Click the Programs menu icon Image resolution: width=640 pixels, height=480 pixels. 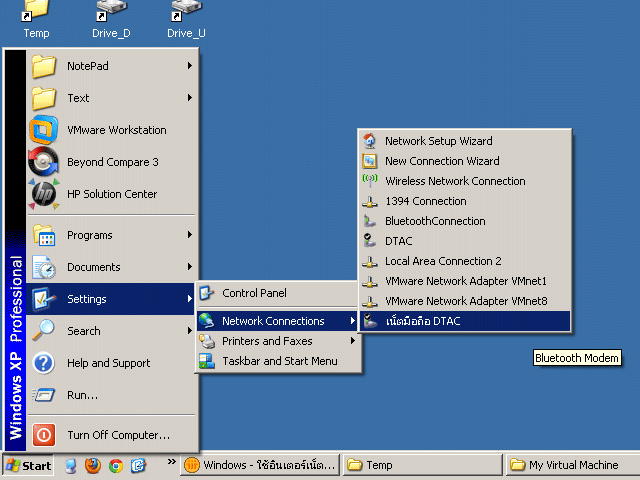pos(44,235)
